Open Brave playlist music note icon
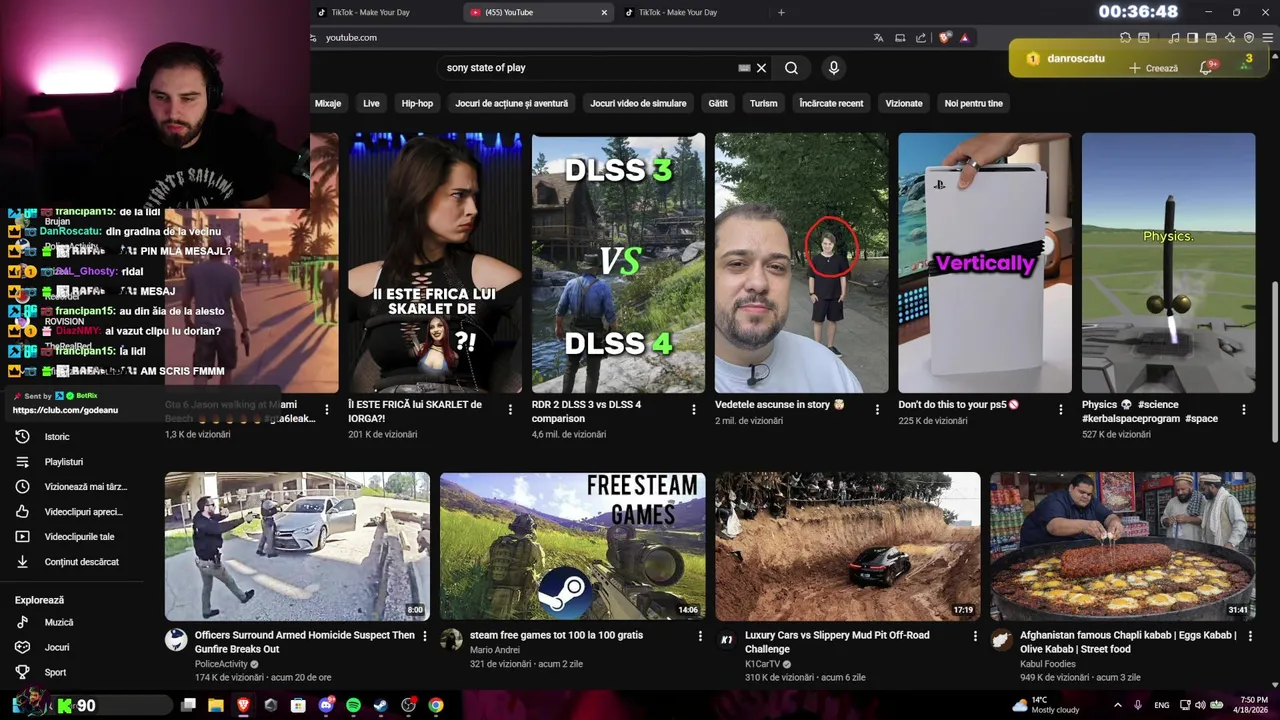 (1174, 38)
